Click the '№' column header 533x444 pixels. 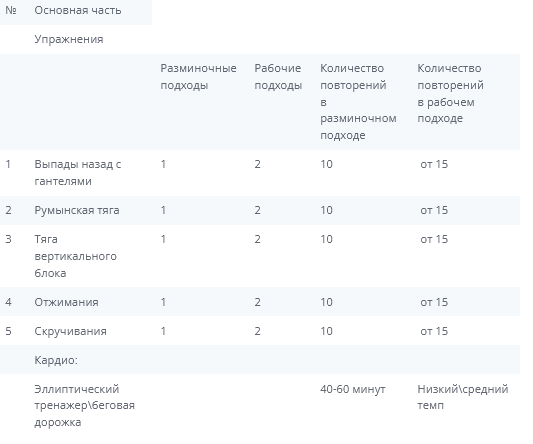[x=11, y=10]
